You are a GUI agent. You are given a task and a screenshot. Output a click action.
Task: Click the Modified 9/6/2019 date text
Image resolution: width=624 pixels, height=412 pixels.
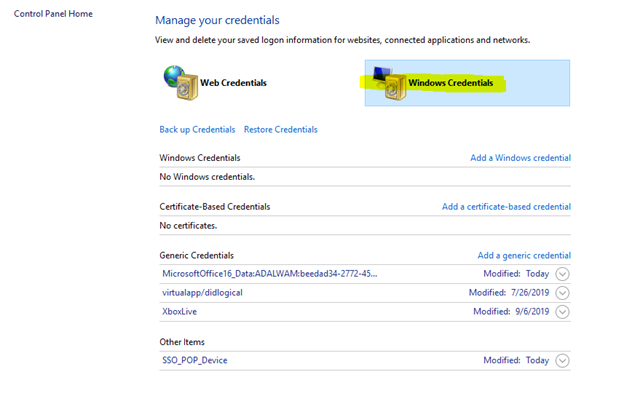pyautogui.click(x=510, y=312)
